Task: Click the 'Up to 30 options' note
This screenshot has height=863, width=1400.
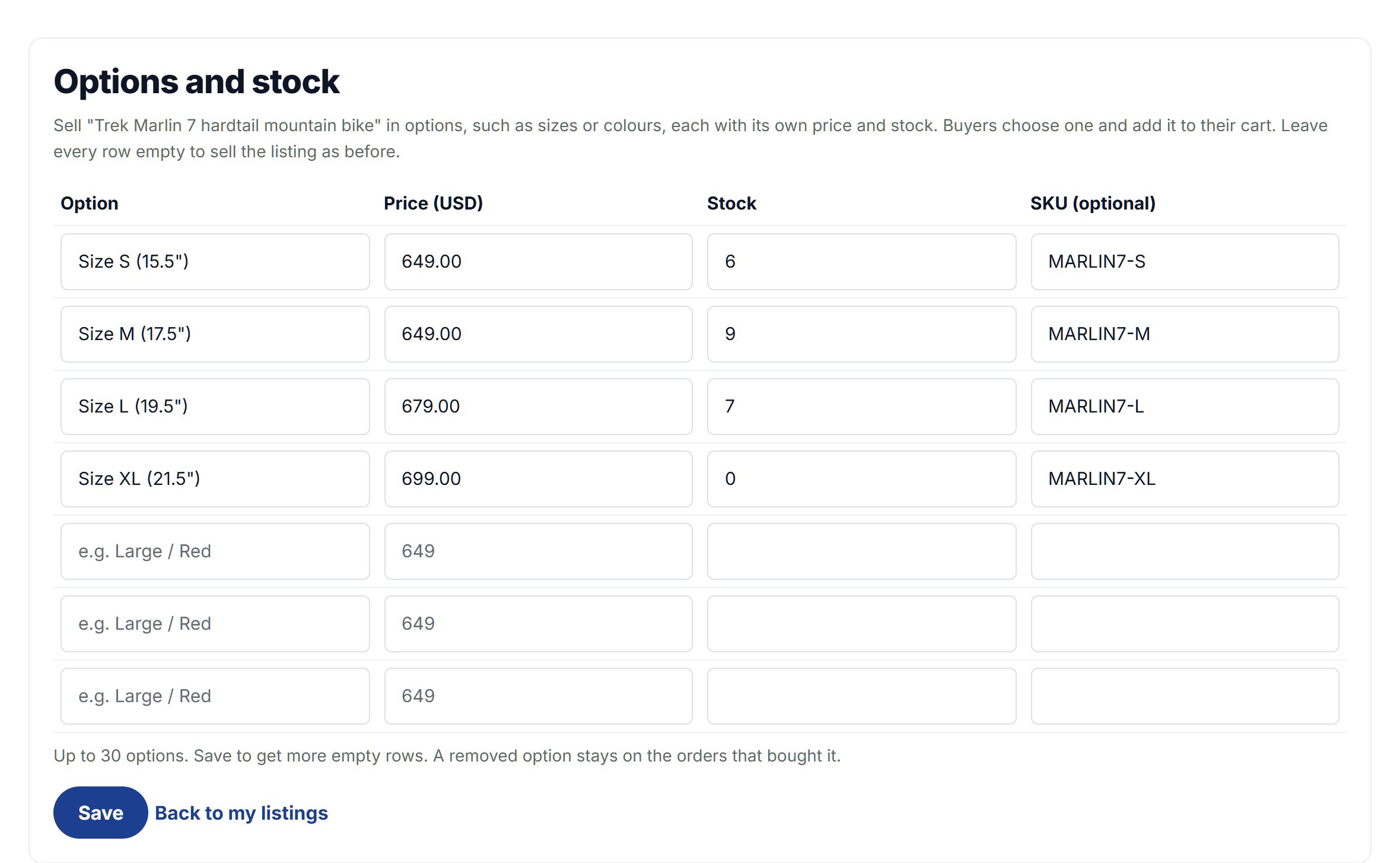Action: tap(447, 756)
